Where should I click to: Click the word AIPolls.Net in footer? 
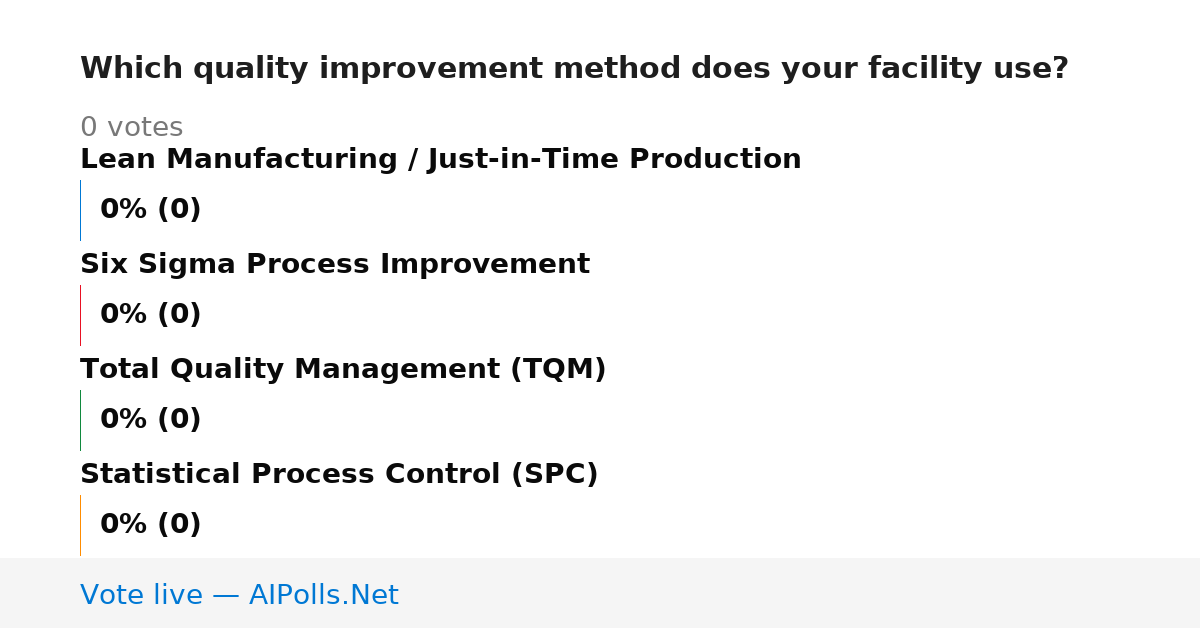323,596
